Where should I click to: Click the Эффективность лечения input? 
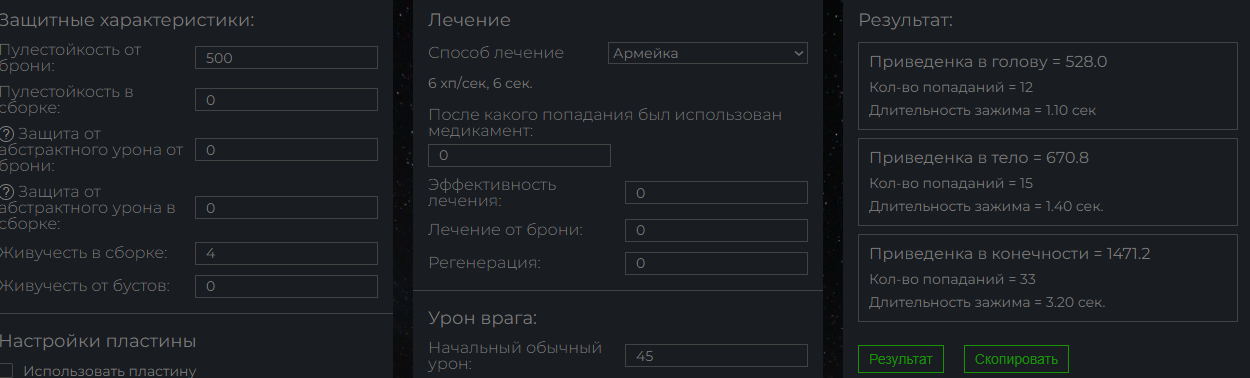(x=716, y=192)
